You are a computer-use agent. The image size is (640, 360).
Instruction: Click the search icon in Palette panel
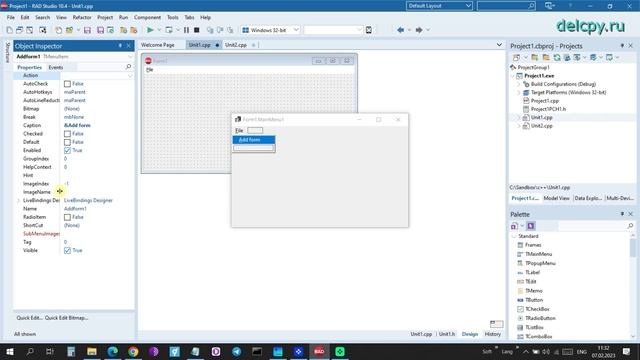point(630,226)
